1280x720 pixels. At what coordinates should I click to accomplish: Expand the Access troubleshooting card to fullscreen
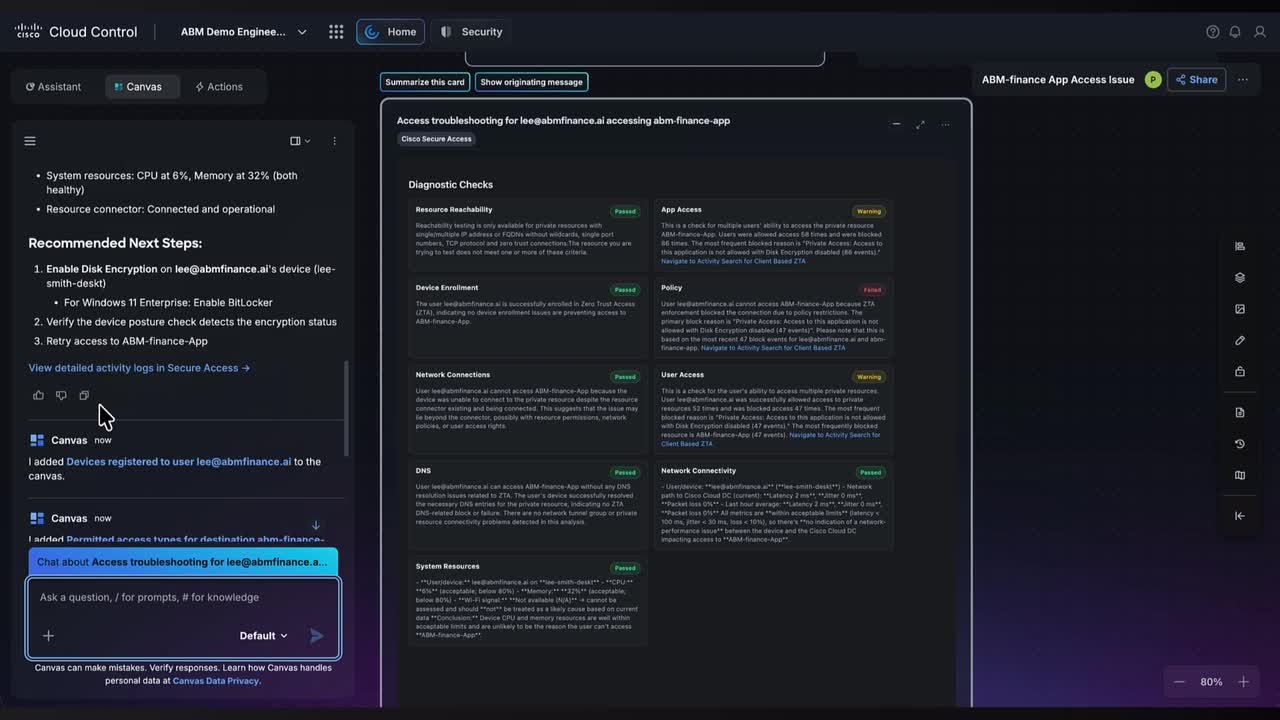pos(920,124)
